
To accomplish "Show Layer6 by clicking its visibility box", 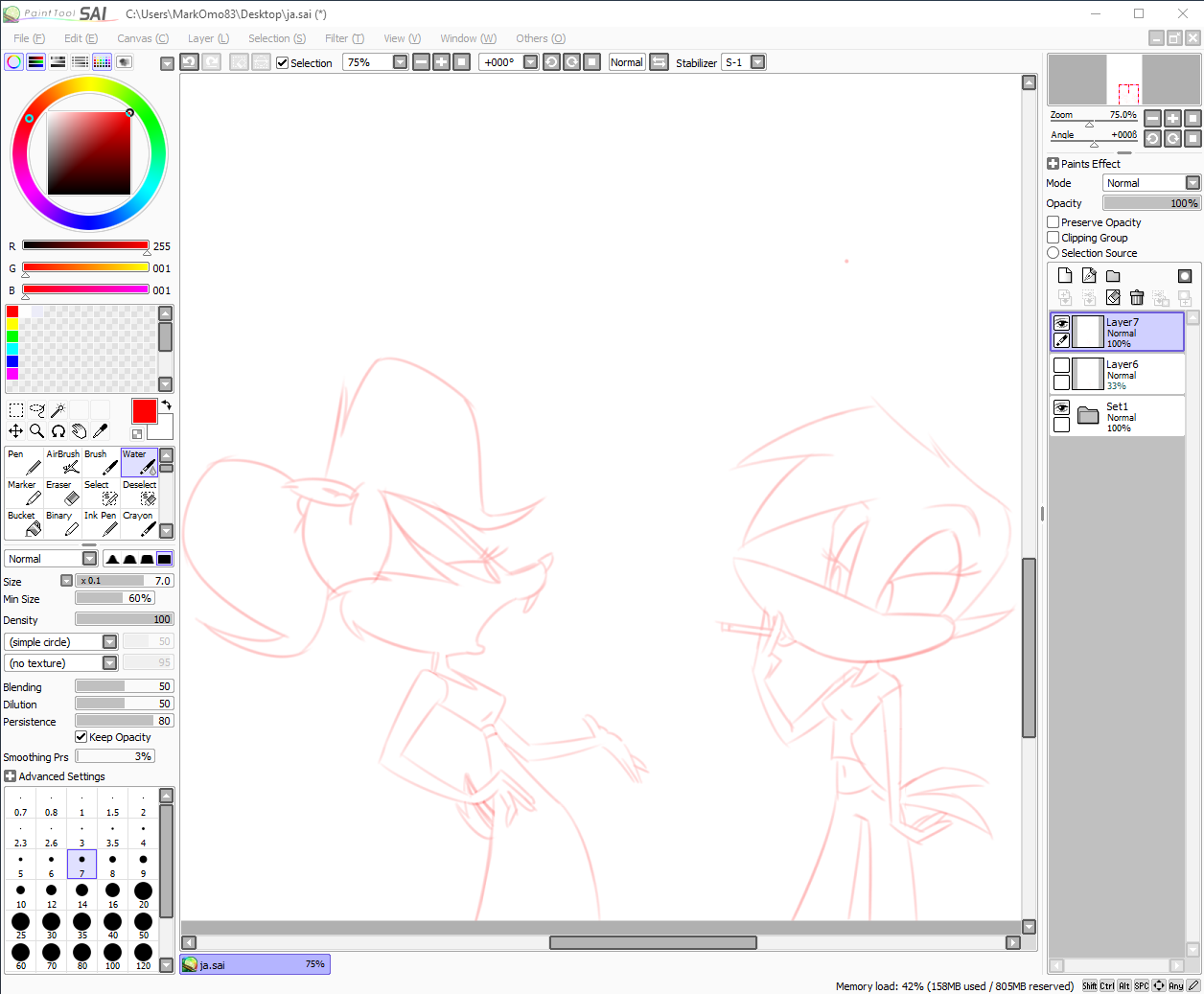I will point(1061,365).
